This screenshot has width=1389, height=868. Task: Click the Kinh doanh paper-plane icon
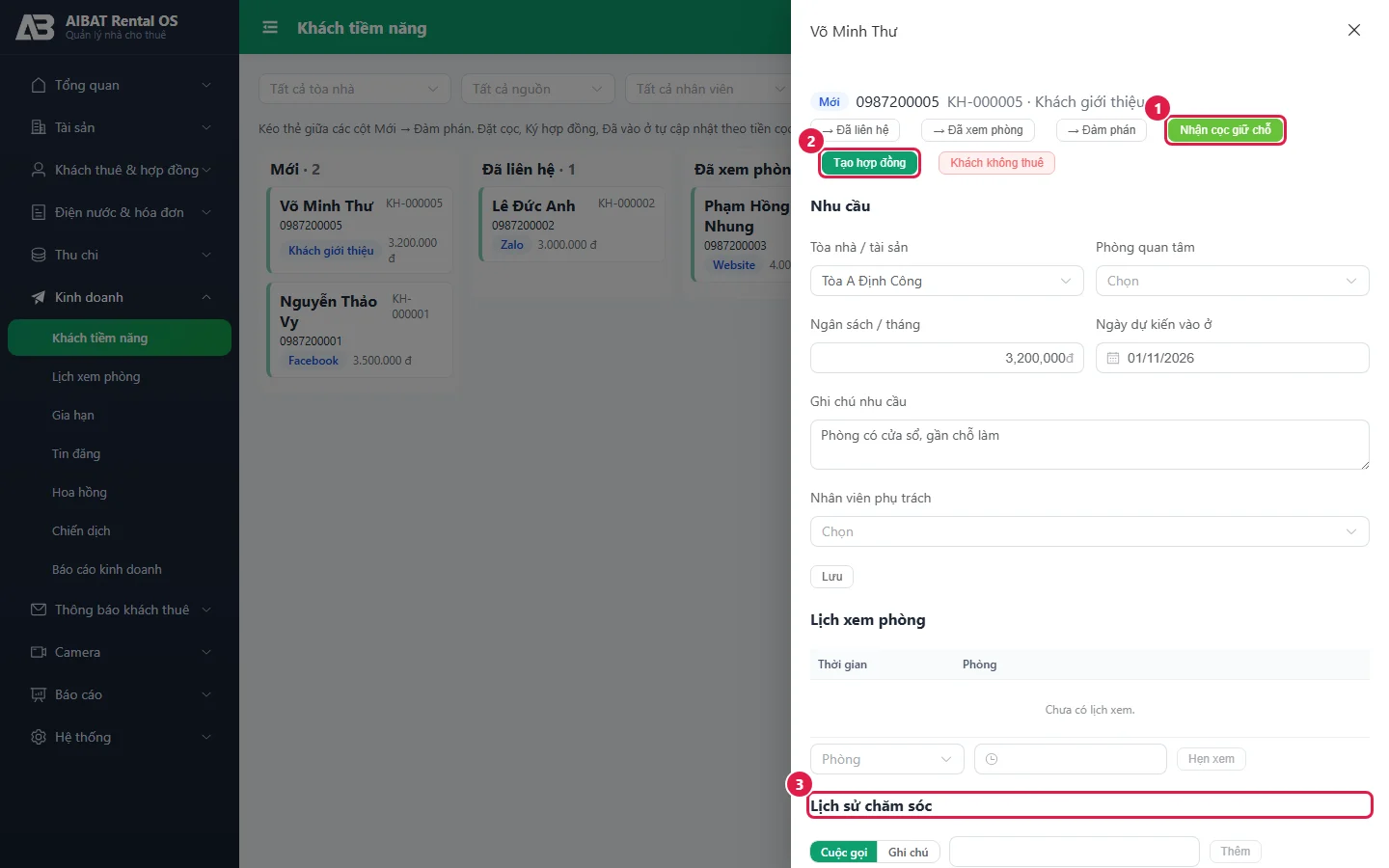click(39, 297)
